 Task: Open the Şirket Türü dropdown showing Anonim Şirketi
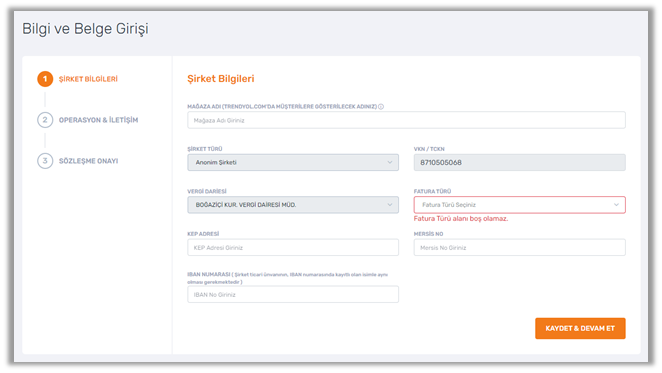[x=293, y=163]
